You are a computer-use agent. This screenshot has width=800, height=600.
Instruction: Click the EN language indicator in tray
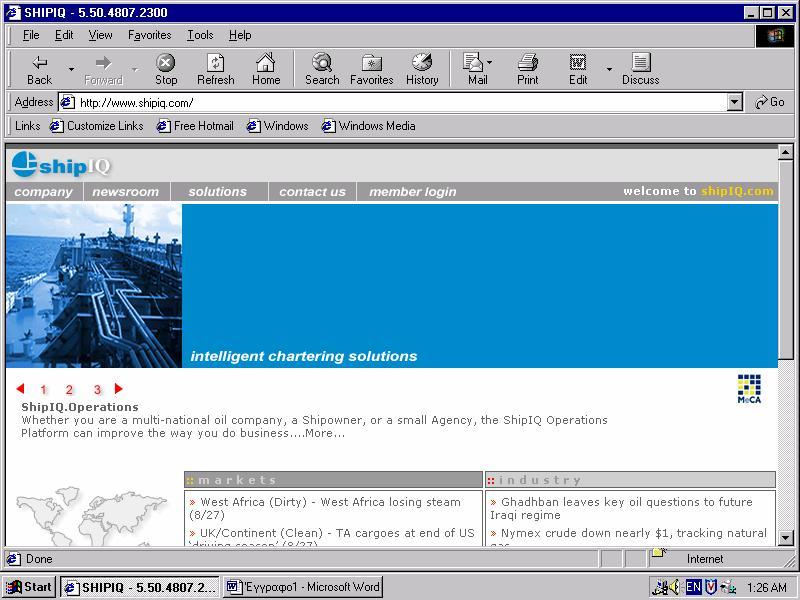coord(693,587)
